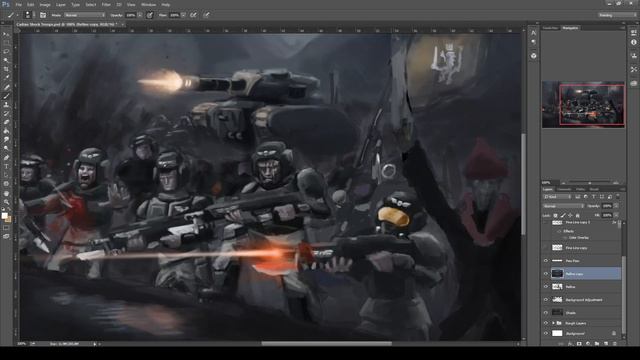Click the background color swatch
The image size is (640, 360).
click(x=8, y=220)
